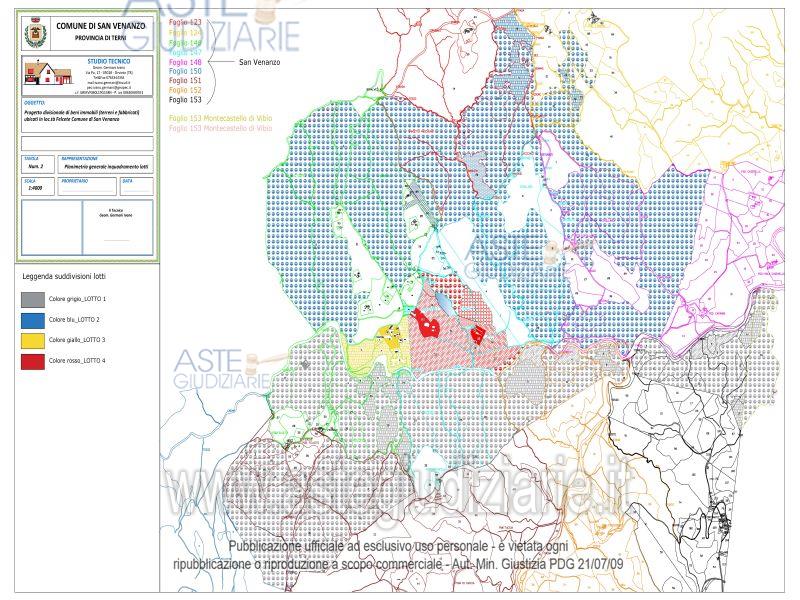Select the yellow LOTTO 3 color swatch
Viewport: 800px width, 600px height.
point(33,340)
